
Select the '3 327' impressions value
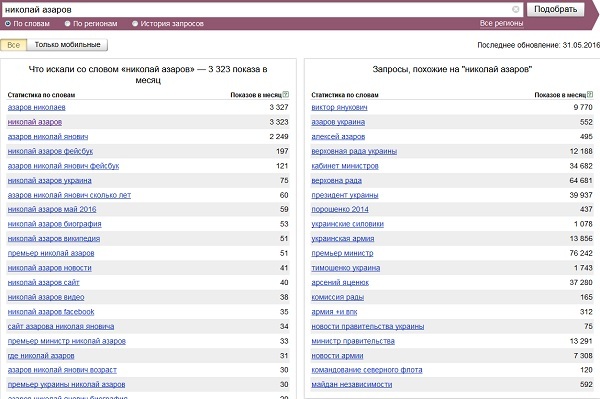[279, 107]
